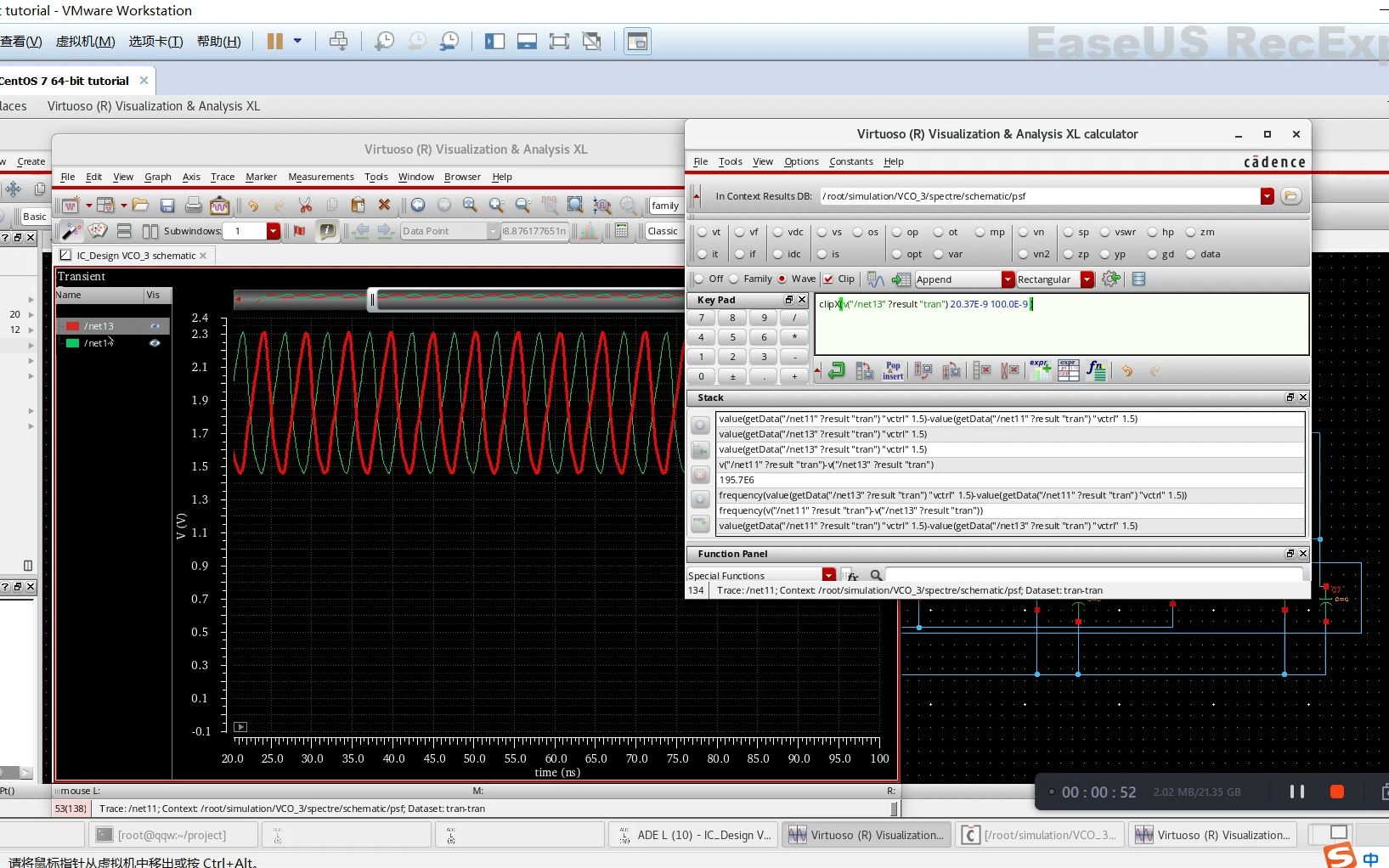Viewport: 1389px width, 868px height.
Task: Click the magic wand icon in second toolbar
Action: tap(72, 231)
